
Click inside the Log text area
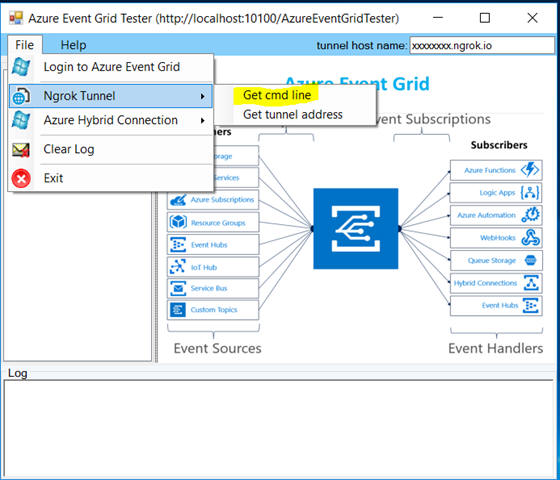tap(279, 429)
